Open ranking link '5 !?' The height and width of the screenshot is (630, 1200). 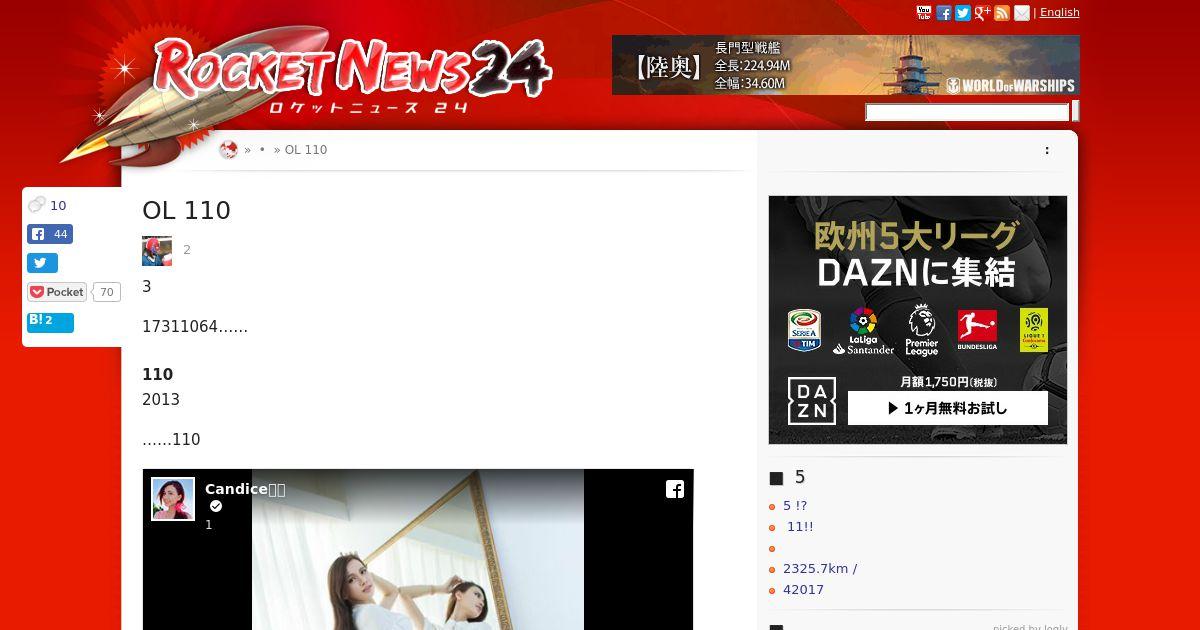[x=795, y=506]
